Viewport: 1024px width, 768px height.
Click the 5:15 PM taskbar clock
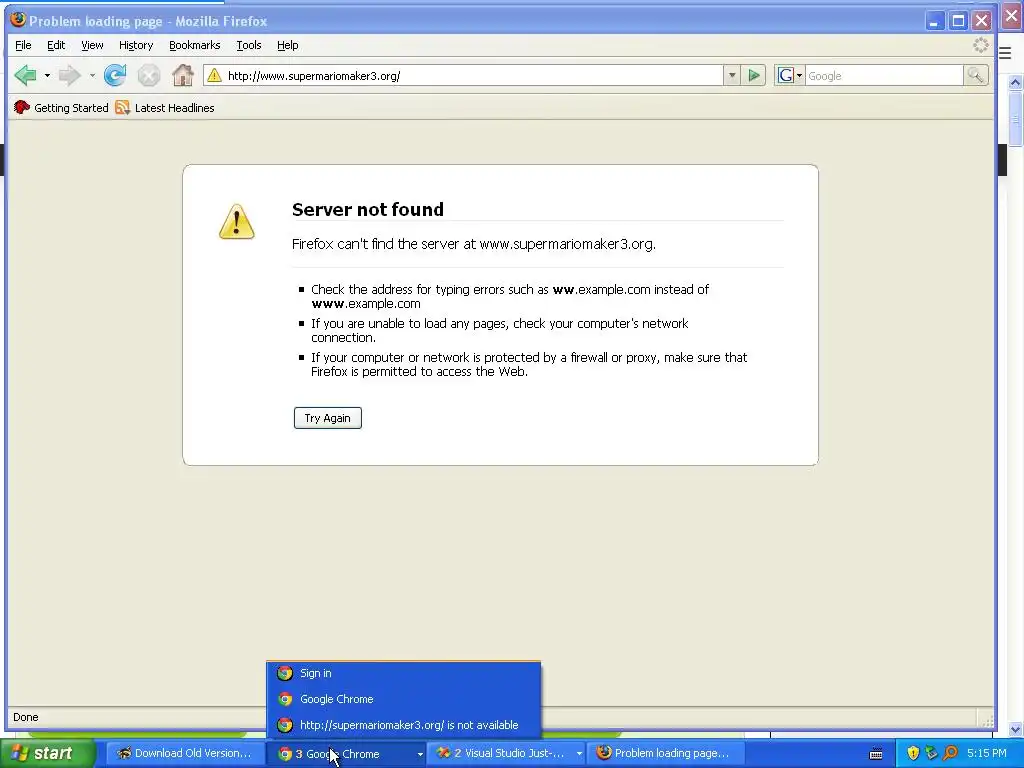986,753
